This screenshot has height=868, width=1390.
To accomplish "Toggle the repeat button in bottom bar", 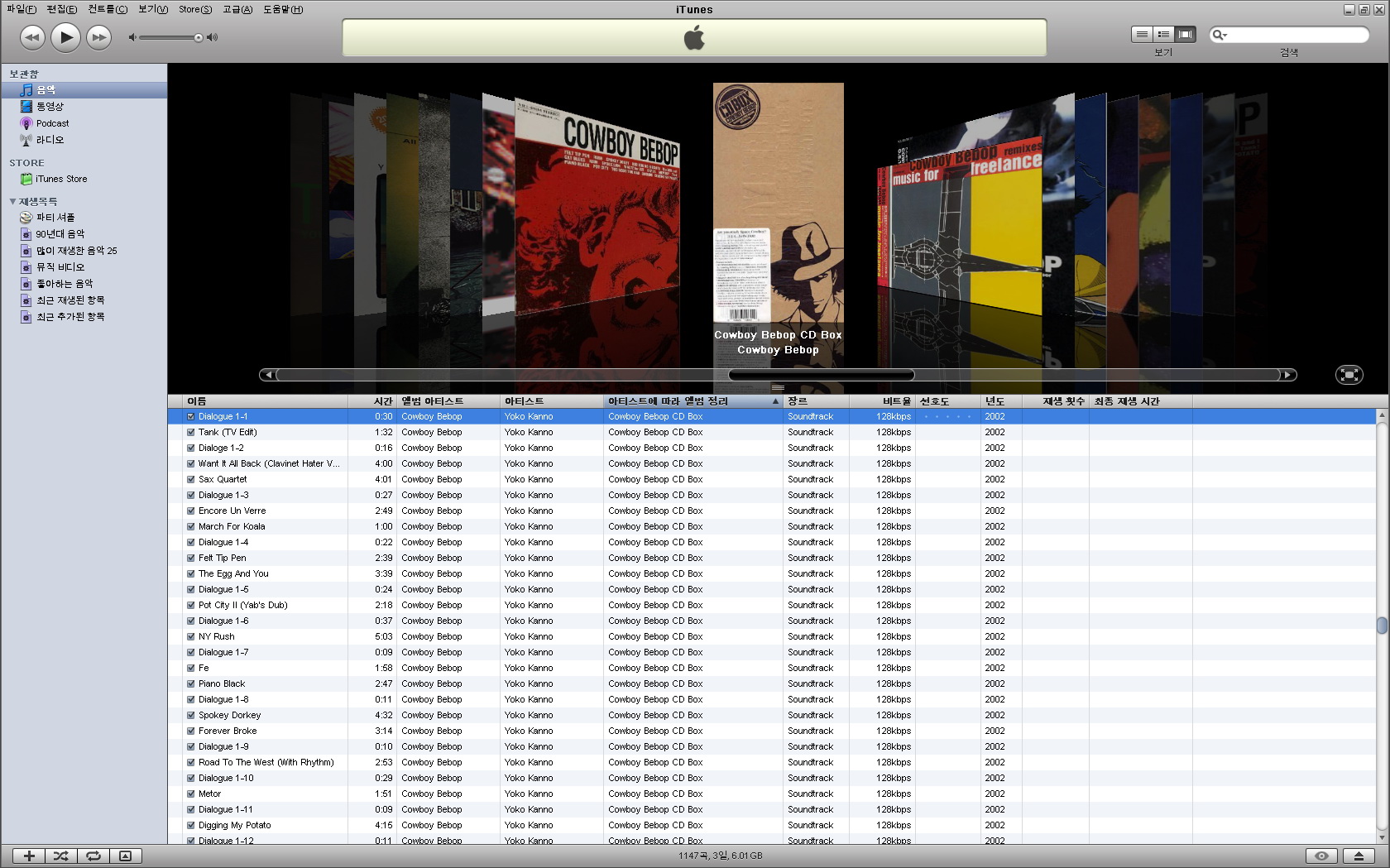I will pyautogui.click(x=93, y=856).
